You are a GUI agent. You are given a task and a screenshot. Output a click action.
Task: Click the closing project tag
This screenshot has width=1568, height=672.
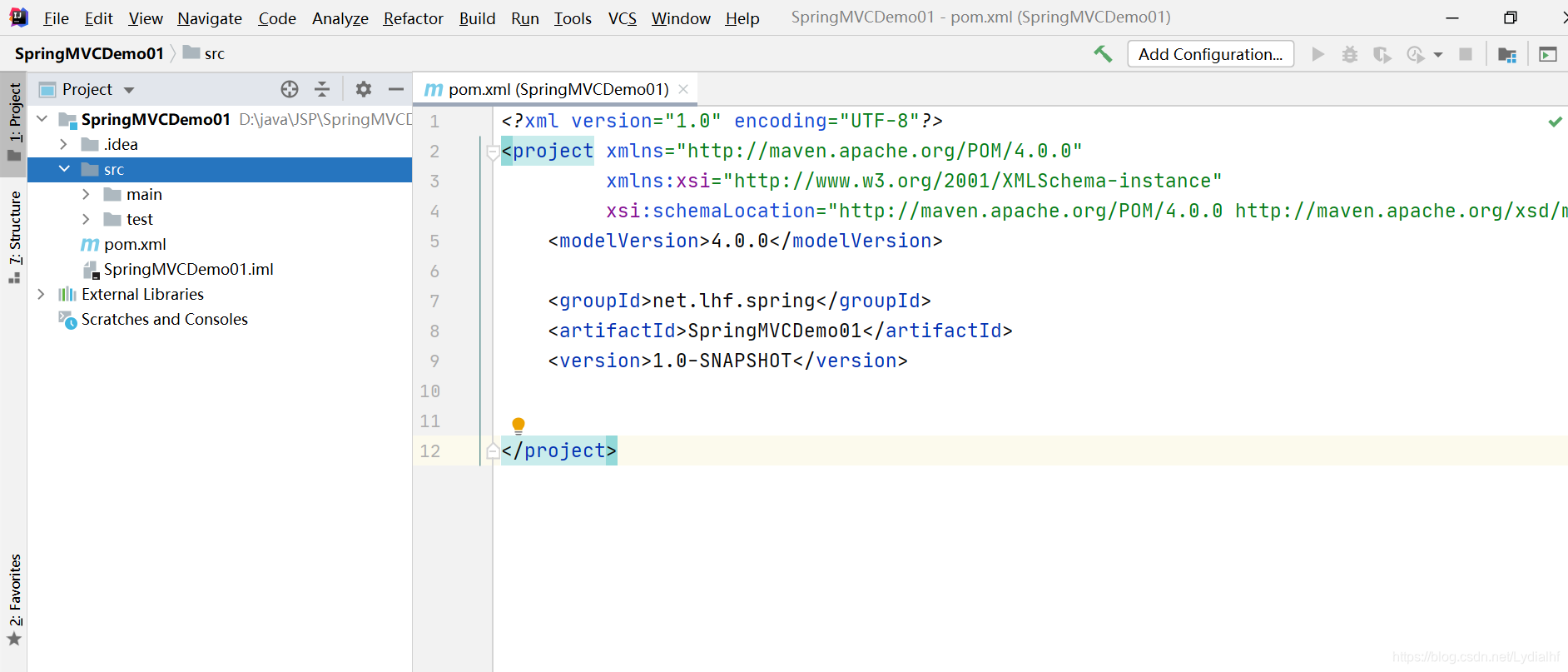558,450
